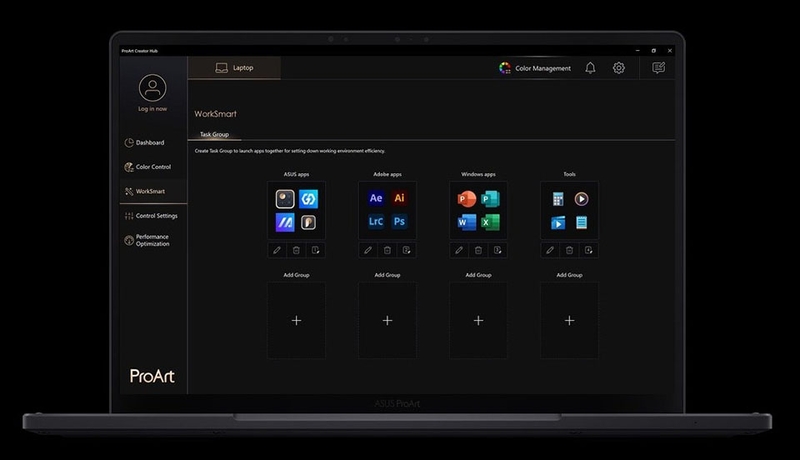Click the Photoshop (Ps) icon
This screenshot has height=460, width=800.
click(399, 221)
